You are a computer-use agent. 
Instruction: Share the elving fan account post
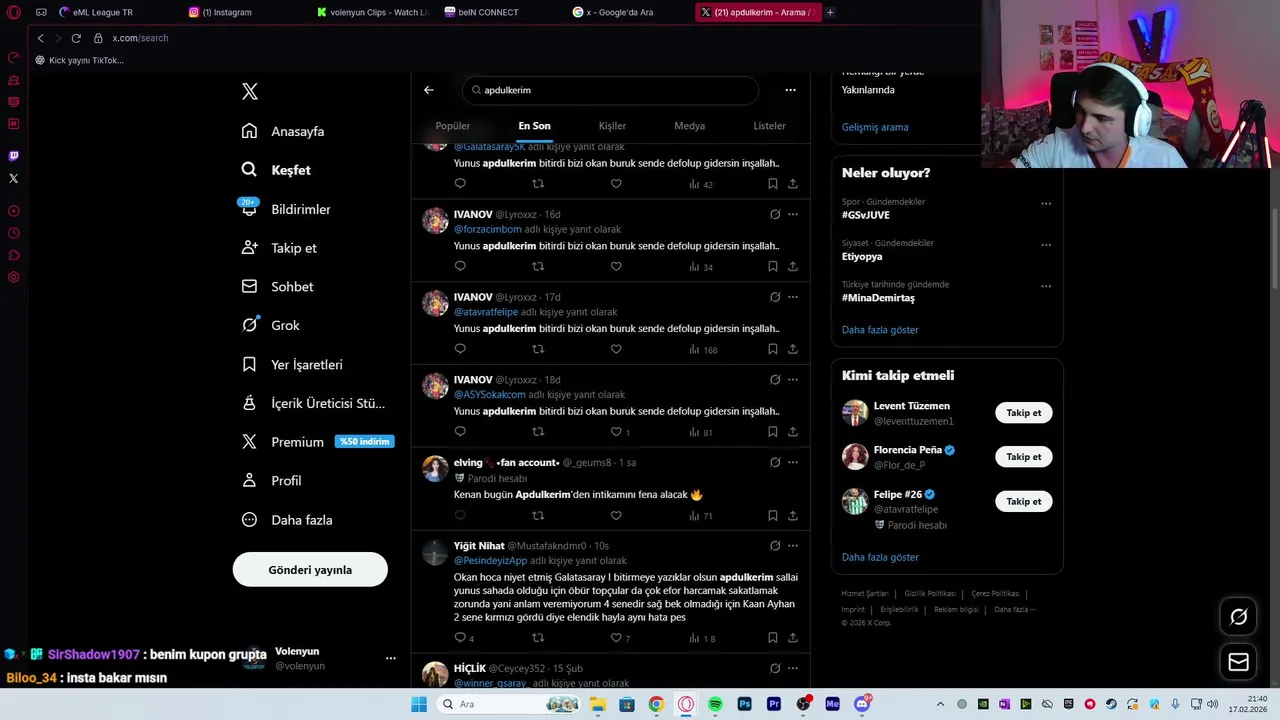coord(793,516)
